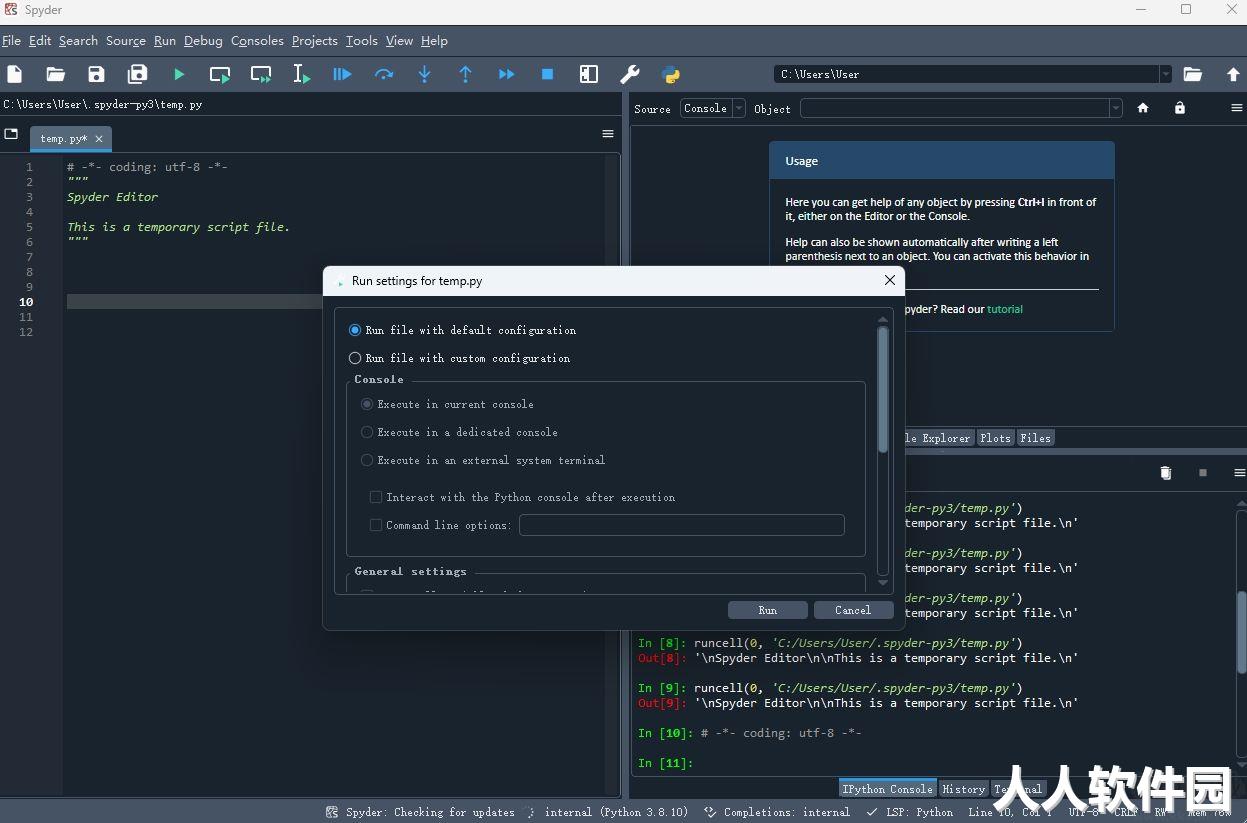Open PYTHONPATH manager Python icon
The image size is (1247, 823).
pos(671,74)
